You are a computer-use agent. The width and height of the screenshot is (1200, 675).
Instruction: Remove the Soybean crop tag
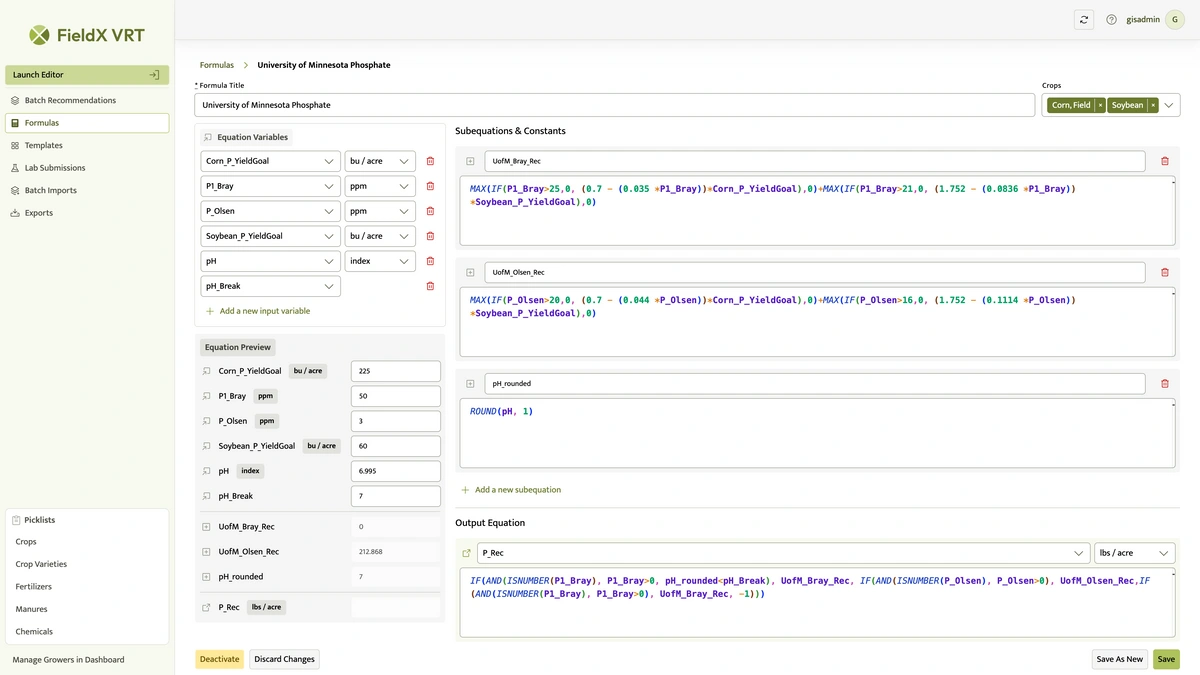tap(1152, 105)
